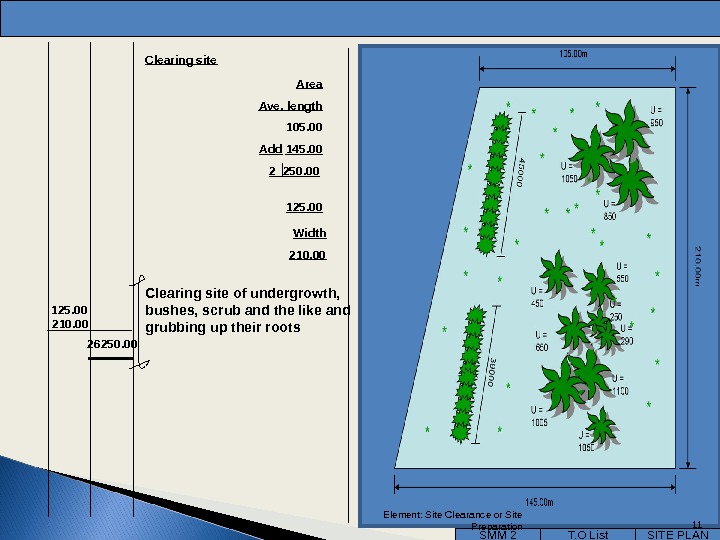Select the upper hedge row beside 45000
Image resolution: width=720 pixels, height=540 pixels.
pyautogui.click(x=495, y=184)
